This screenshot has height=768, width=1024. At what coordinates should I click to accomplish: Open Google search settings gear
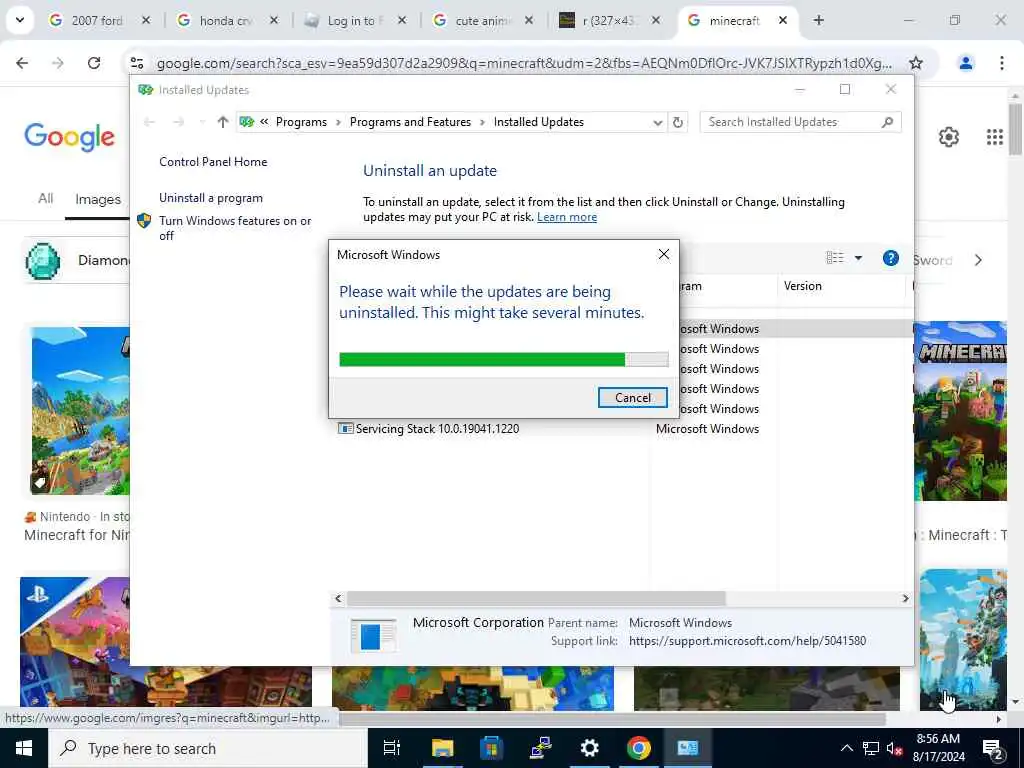(948, 137)
